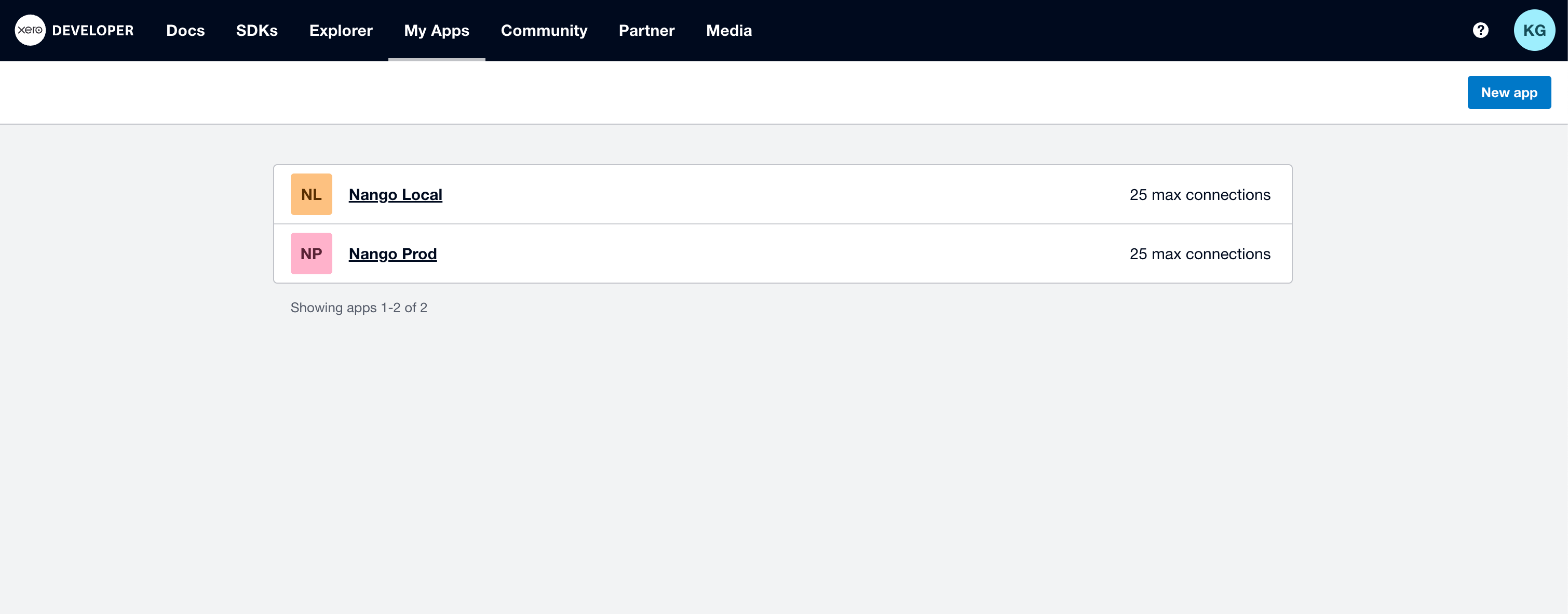The image size is (1568, 614).
Task: Open the SDKs menu item
Action: click(256, 31)
